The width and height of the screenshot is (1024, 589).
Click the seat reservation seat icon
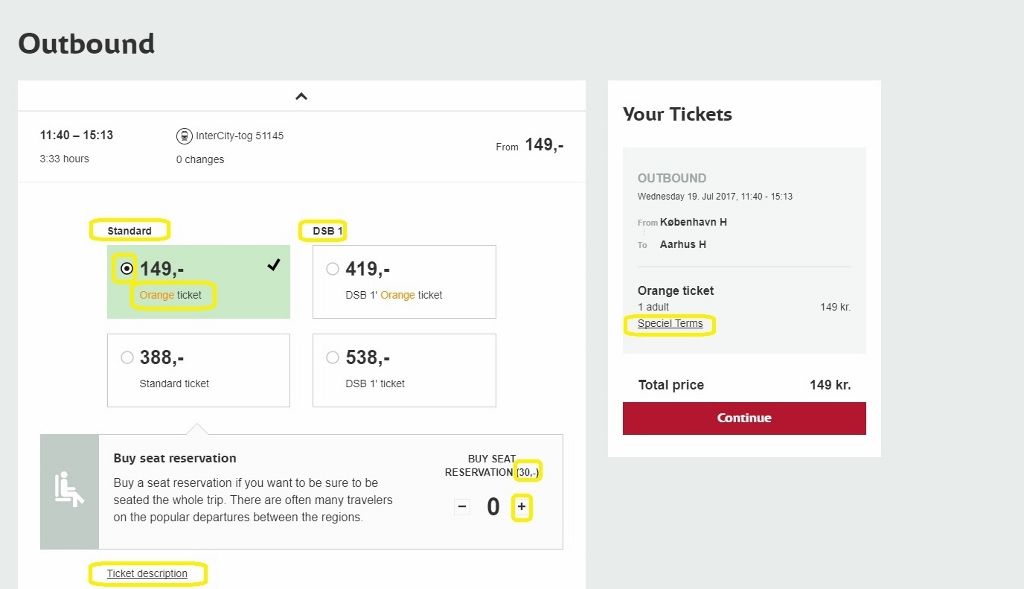tap(69, 491)
